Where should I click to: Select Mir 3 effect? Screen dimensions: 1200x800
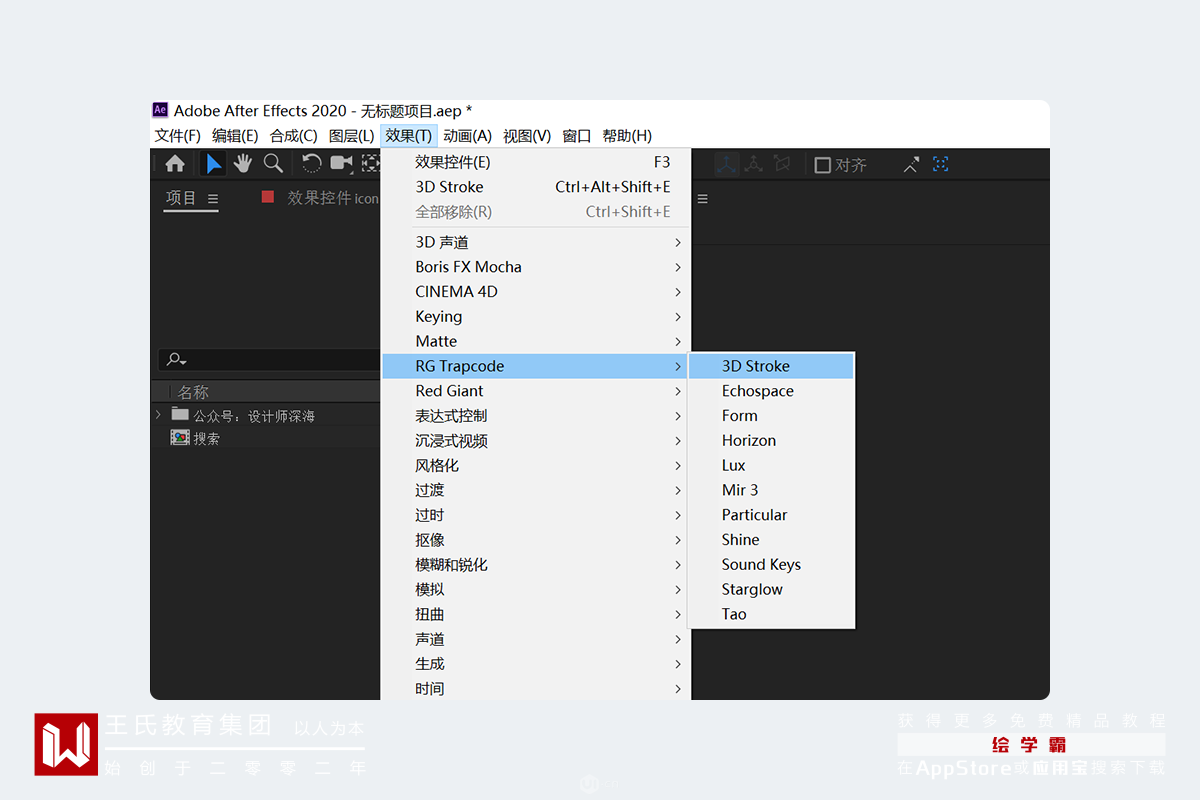pyautogui.click(x=771, y=490)
